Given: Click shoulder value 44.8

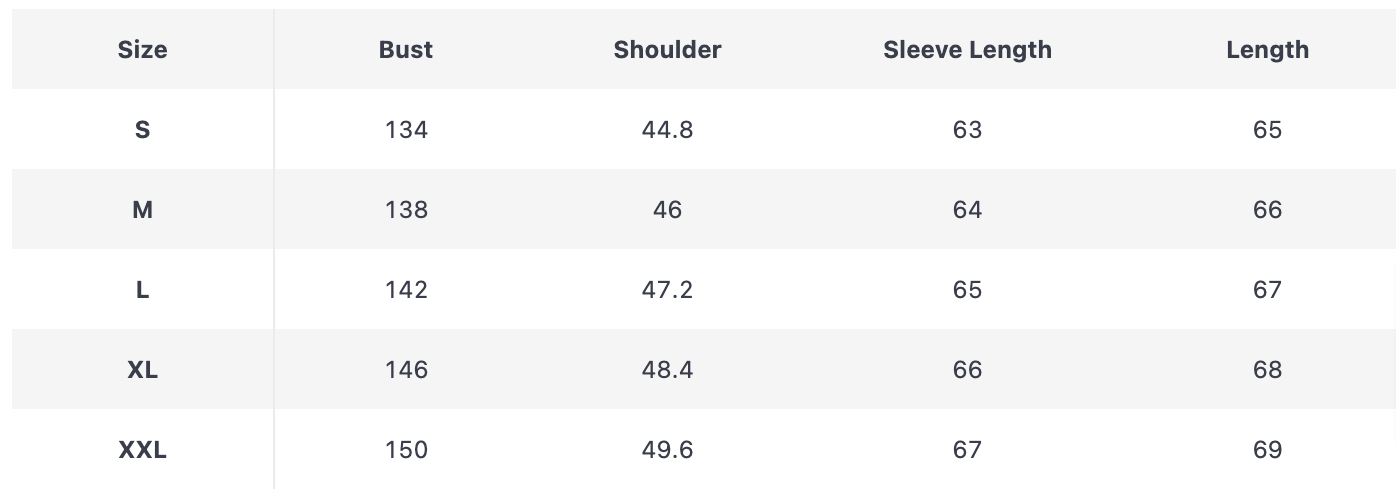Looking at the screenshot, I should coord(667,130).
